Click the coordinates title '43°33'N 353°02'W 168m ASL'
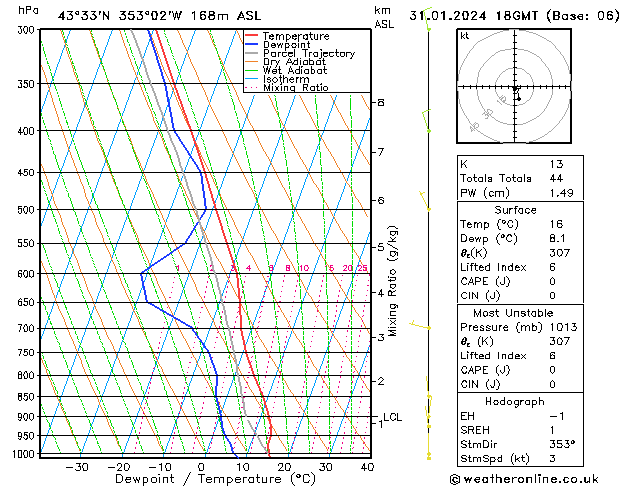This screenshot has width=629, height=486. (159, 16)
